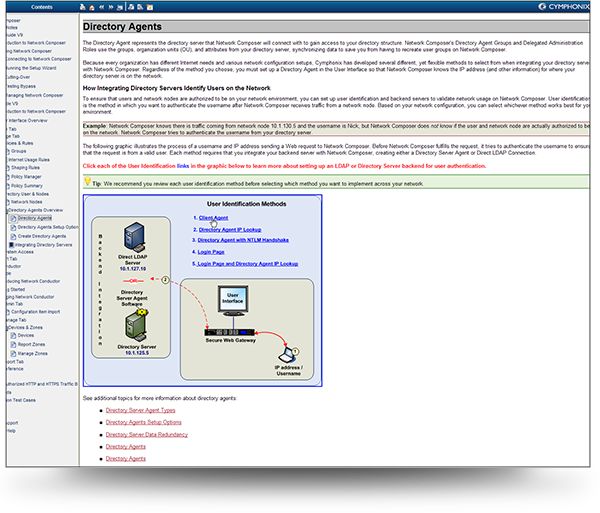Click the page icon beside Report Zones
The width and height of the screenshot is (600, 513).
13,345
